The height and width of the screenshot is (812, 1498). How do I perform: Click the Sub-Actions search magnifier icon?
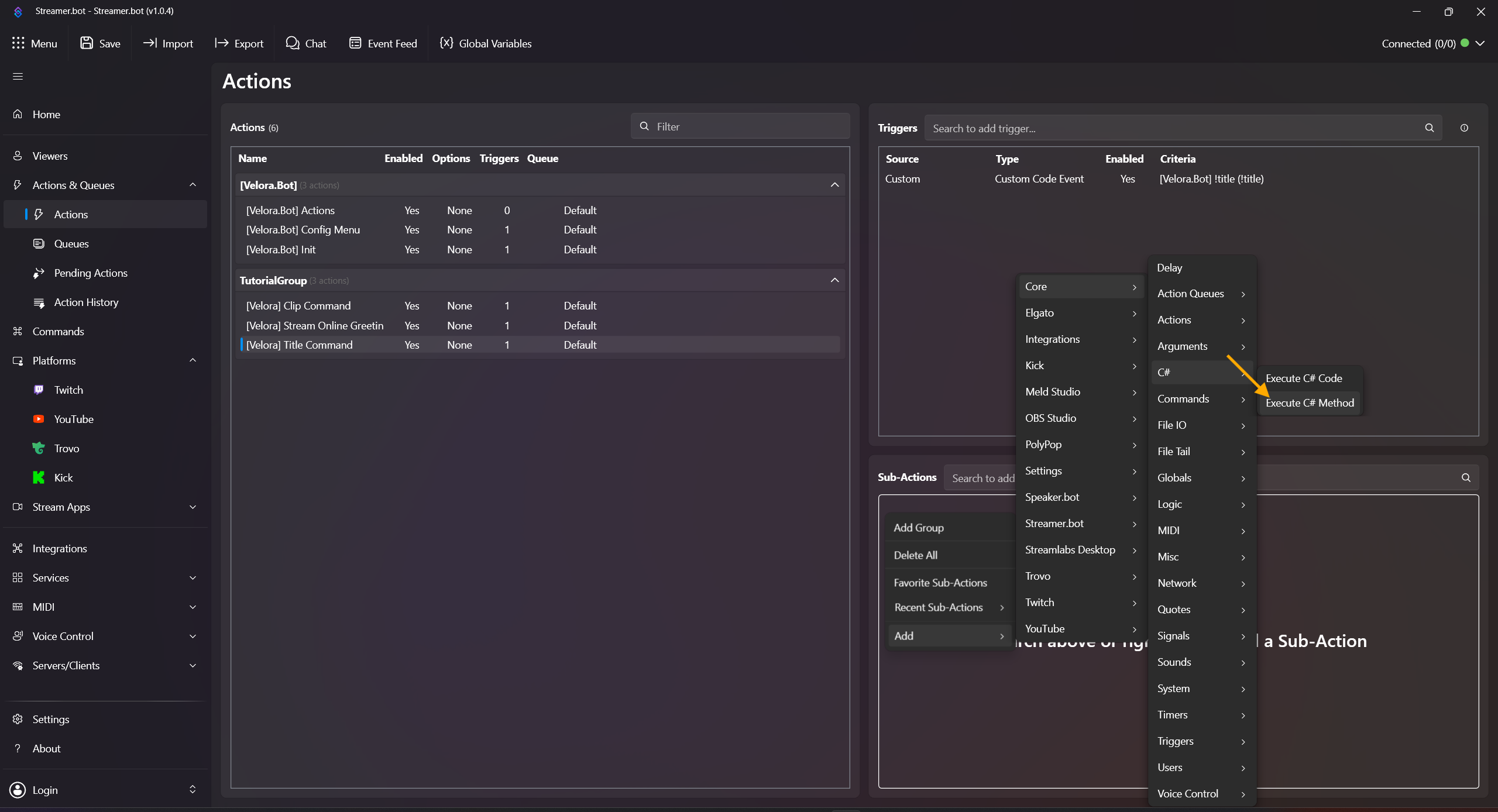[1466, 477]
